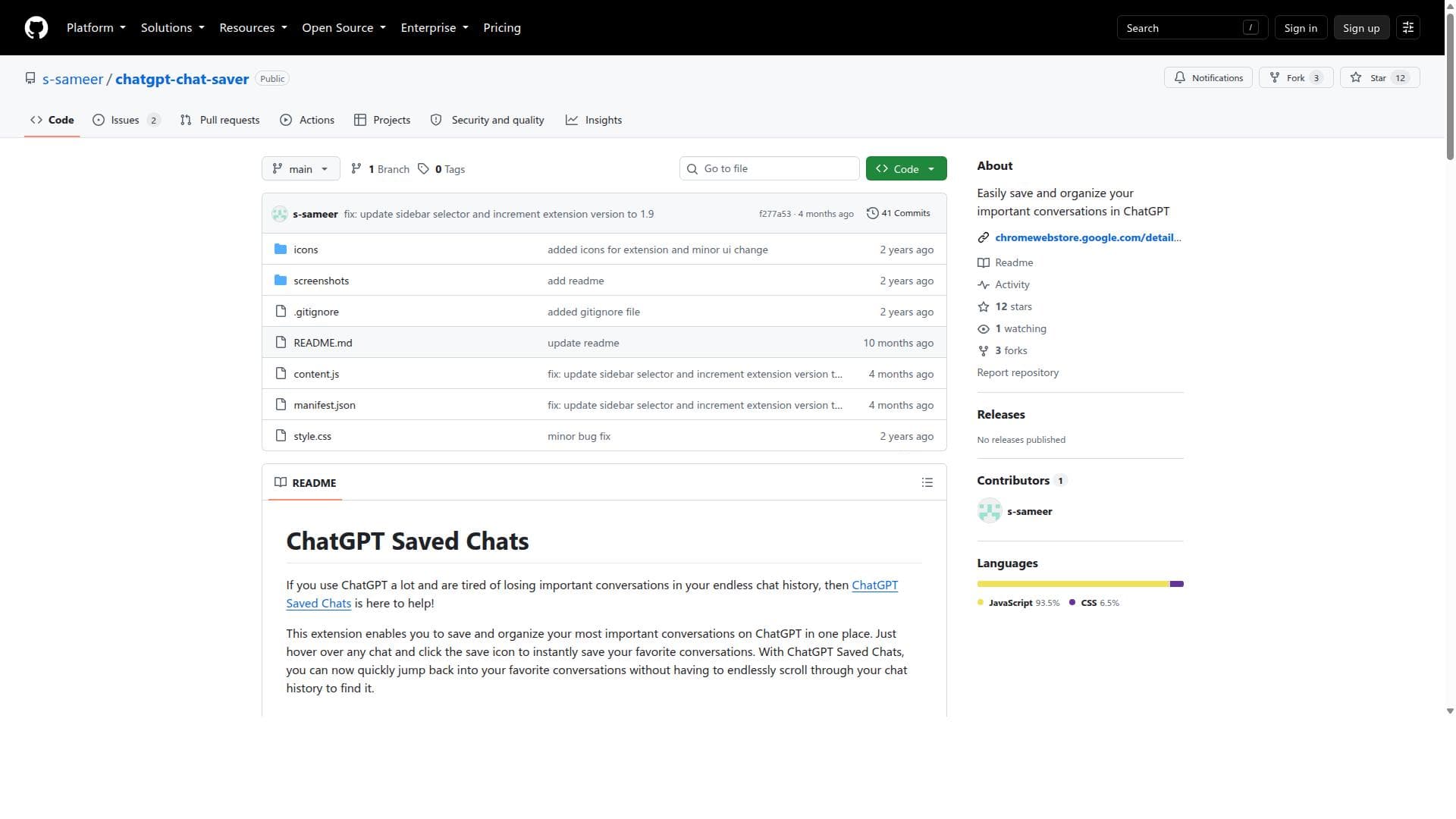Click the screenshots folder icon
The height and width of the screenshot is (819, 1456).
(281, 281)
